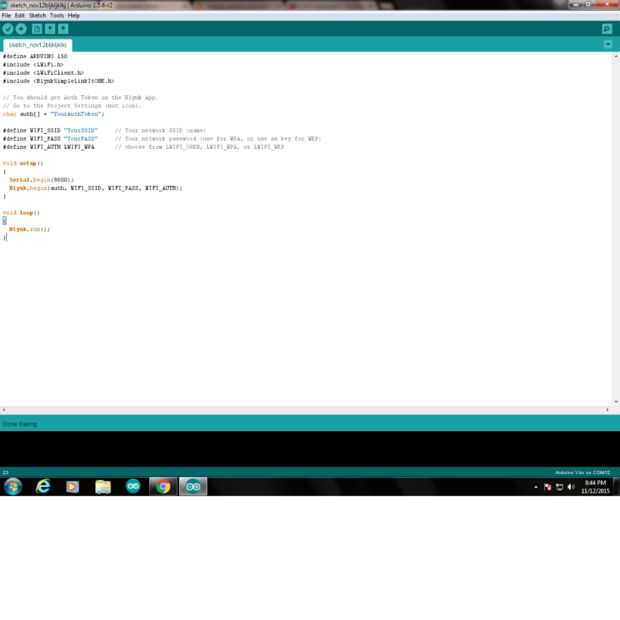This screenshot has width=620, height=620.
Task: Click the active Arduino window taskbar button
Action: click(193, 487)
